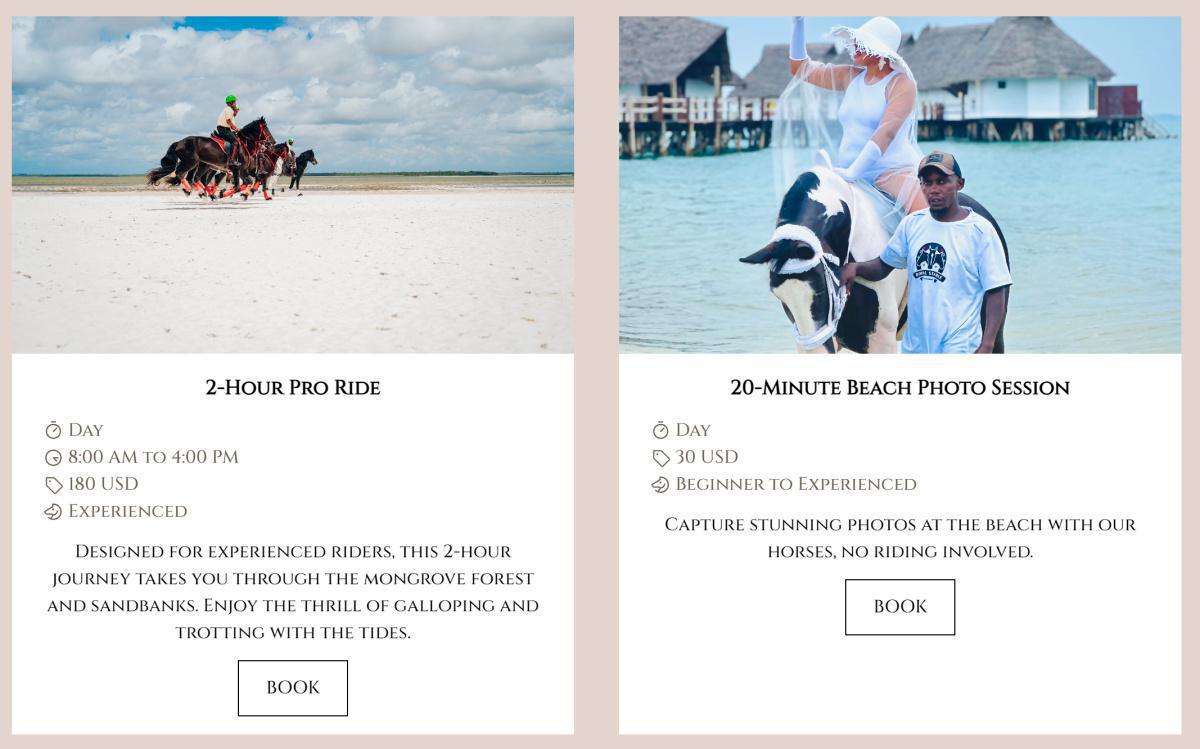
Task: Click the photo session description text
Action: (x=900, y=537)
